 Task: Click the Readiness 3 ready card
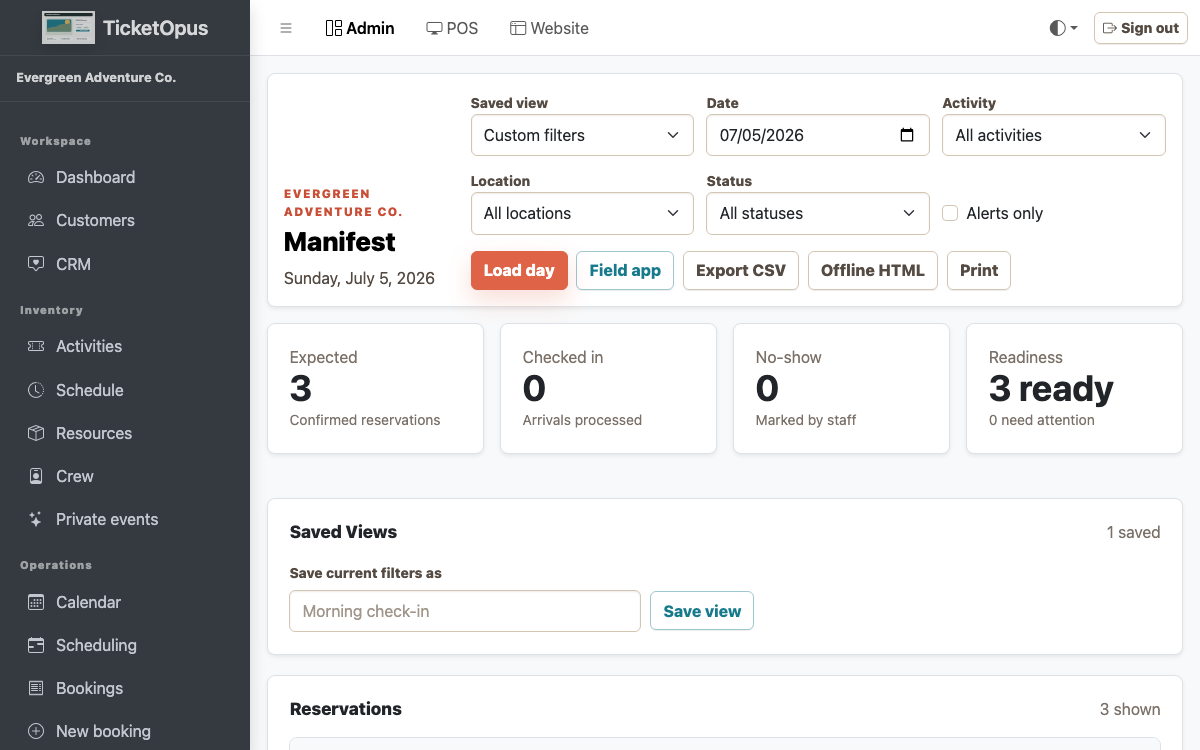[1074, 388]
